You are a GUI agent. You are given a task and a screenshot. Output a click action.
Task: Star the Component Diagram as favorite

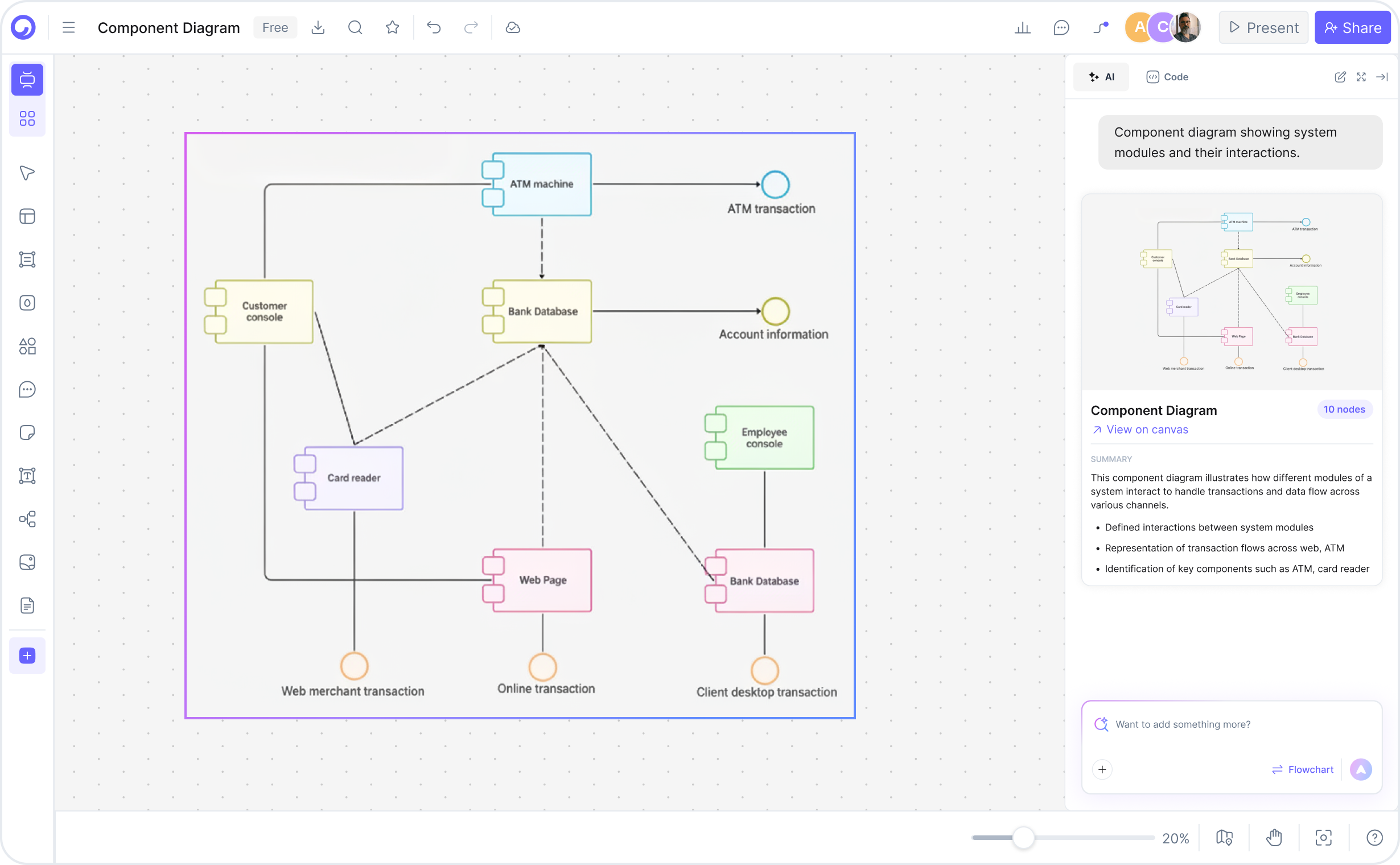point(393,27)
